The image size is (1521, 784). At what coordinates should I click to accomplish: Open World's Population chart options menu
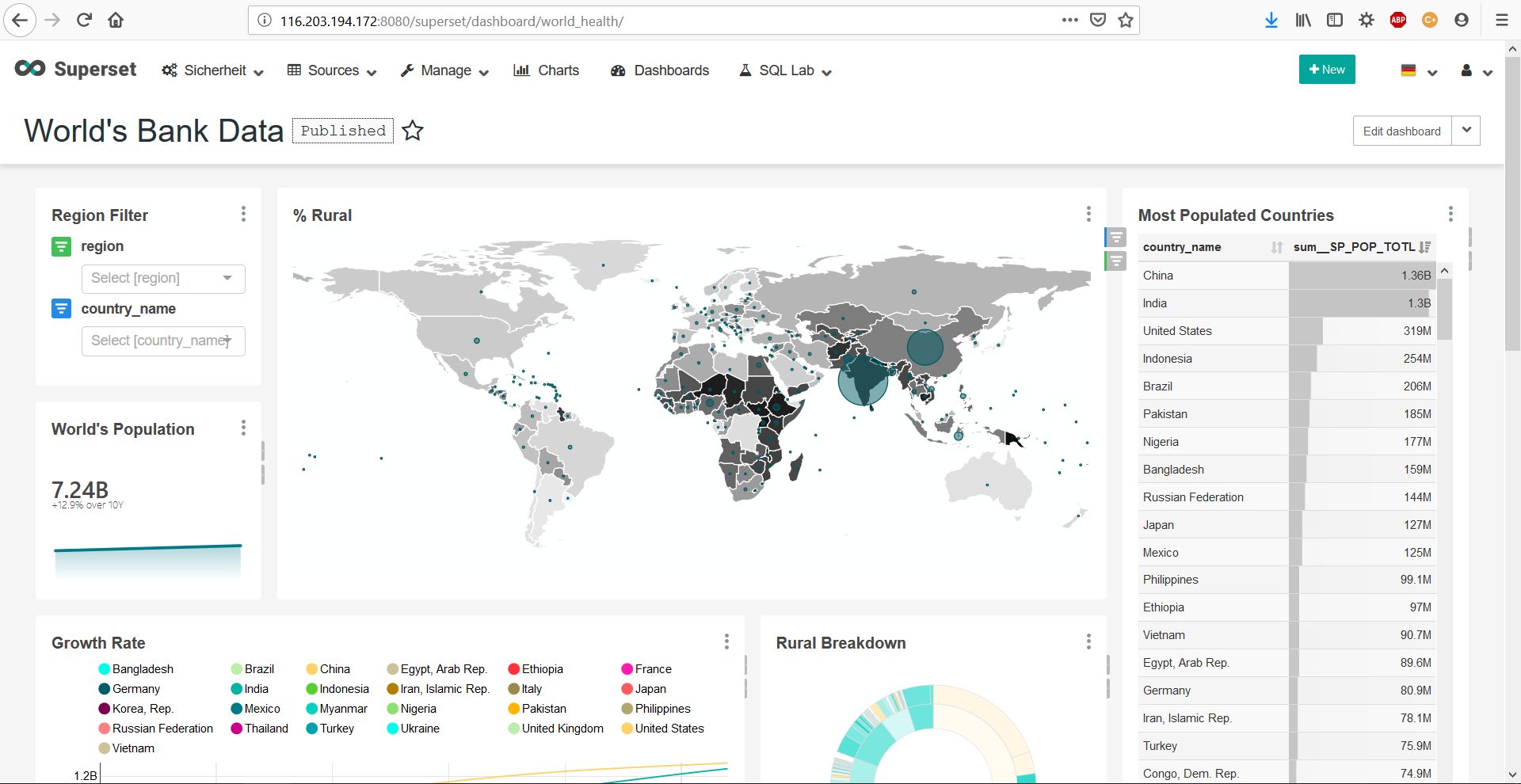tap(243, 428)
